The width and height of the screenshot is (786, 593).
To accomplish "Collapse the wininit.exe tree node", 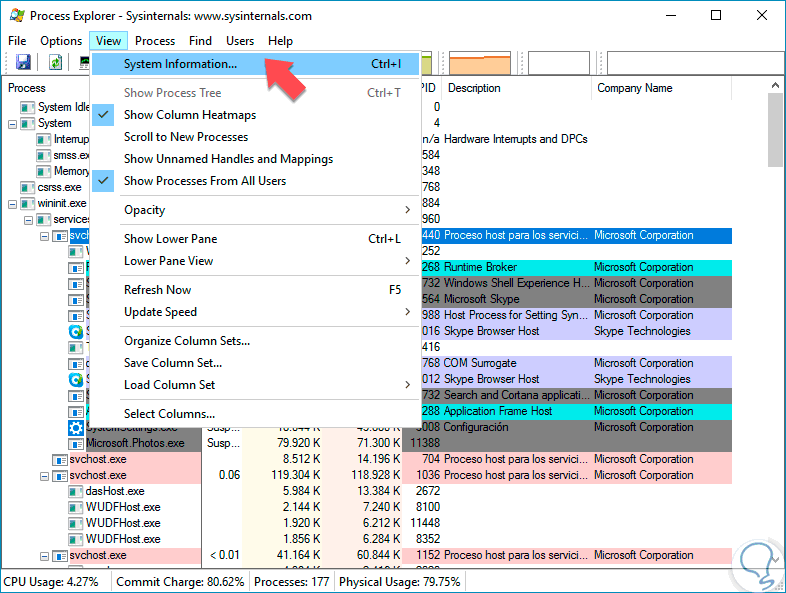I will point(13,204).
